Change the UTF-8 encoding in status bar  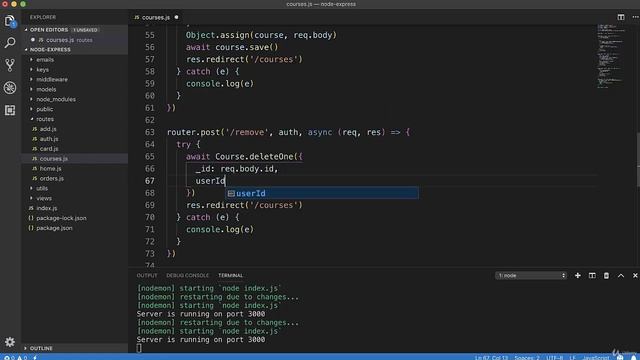click(554, 358)
